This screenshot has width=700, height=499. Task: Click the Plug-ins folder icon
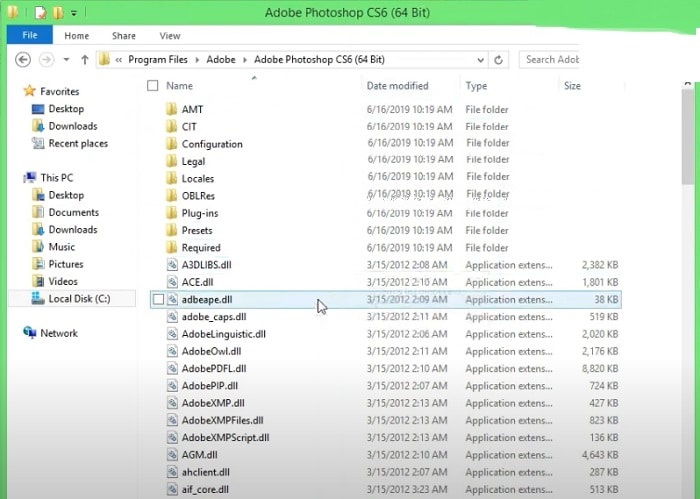171,213
